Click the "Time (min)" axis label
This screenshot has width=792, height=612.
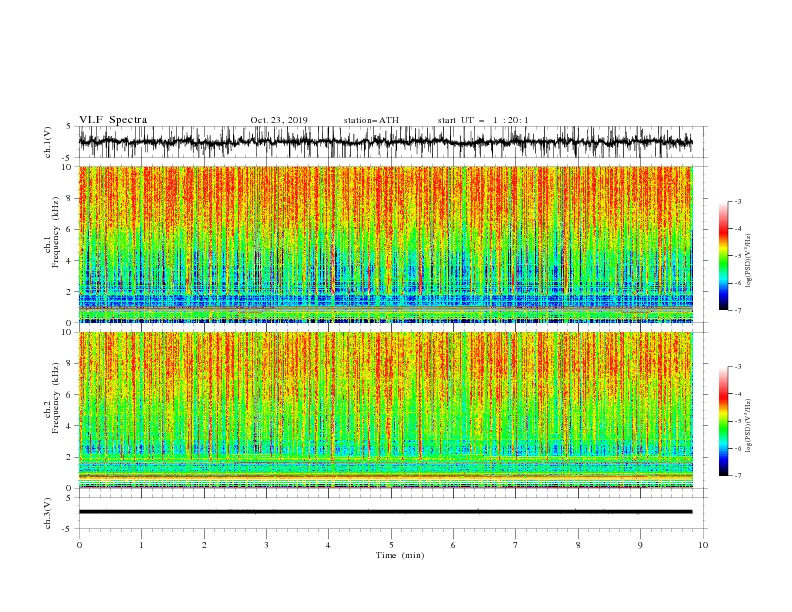[x=400, y=555]
